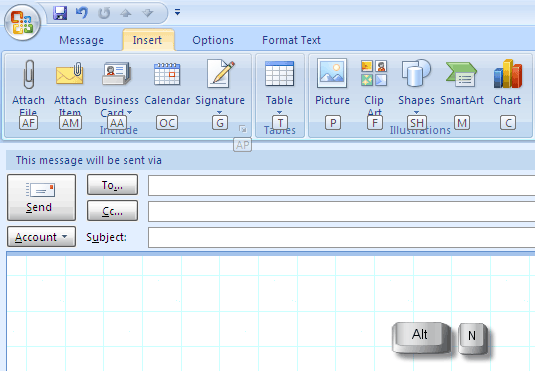
Task: Insert a SmartArt graphic
Action: [462, 84]
